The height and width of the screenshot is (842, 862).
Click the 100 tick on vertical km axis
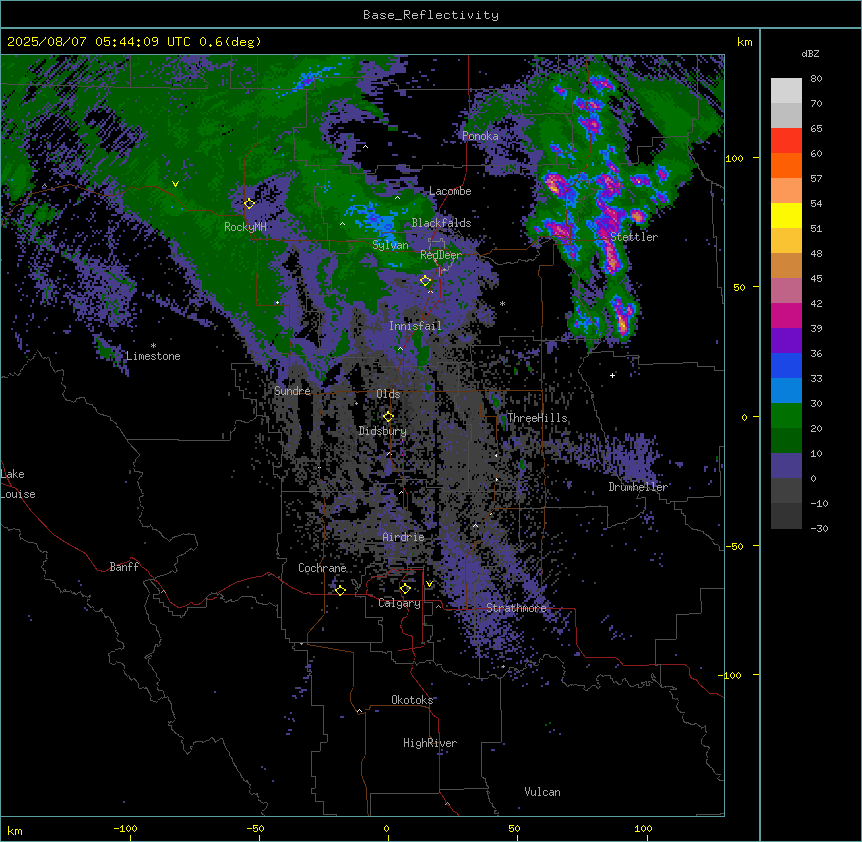pos(734,158)
